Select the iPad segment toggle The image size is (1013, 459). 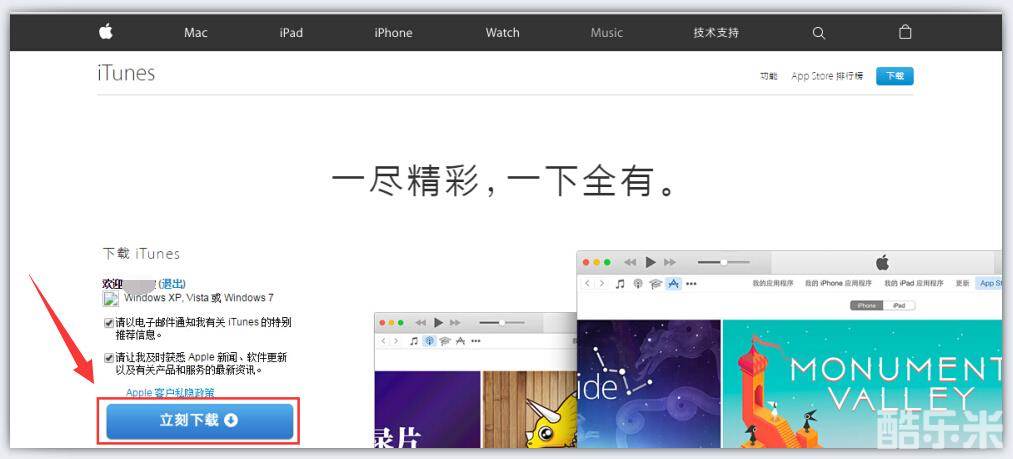pos(898,305)
